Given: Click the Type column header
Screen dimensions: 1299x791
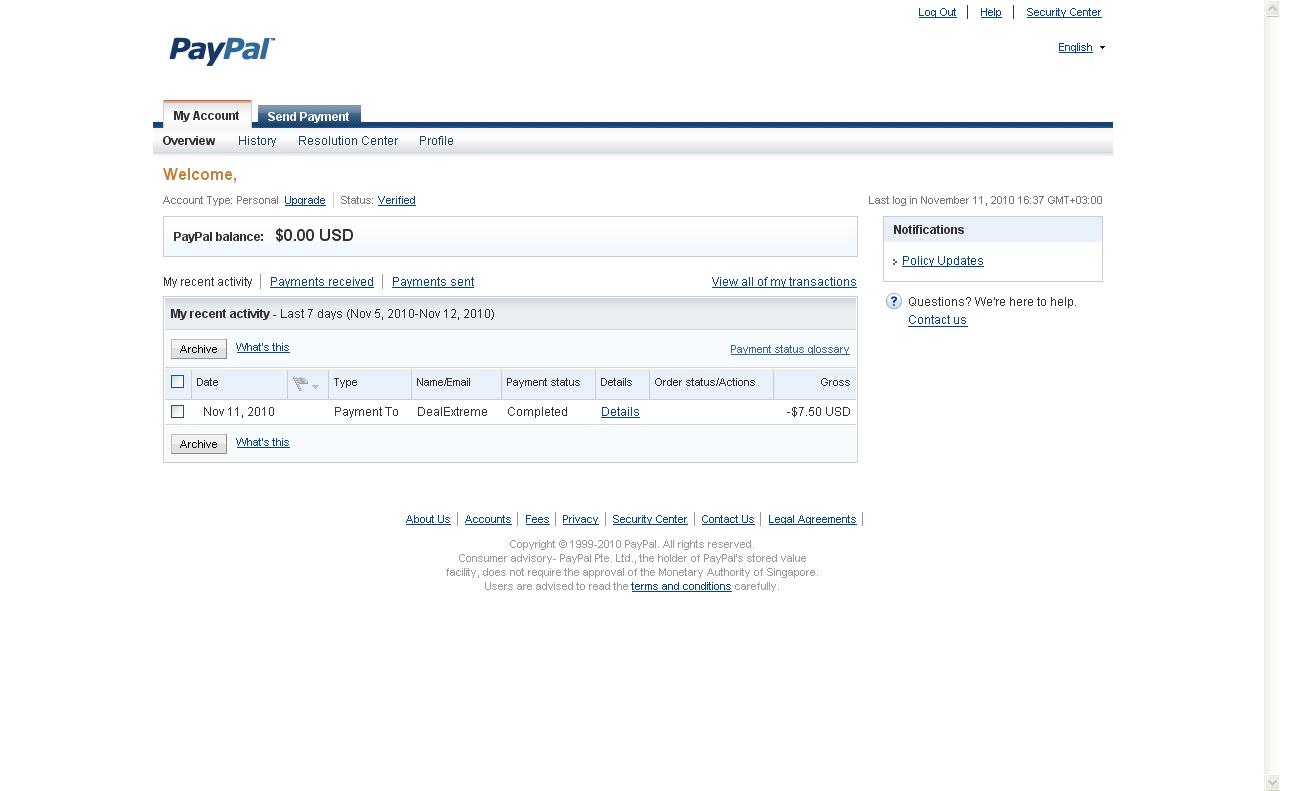Looking at the screenshot, I should click(x=370, y=383).
